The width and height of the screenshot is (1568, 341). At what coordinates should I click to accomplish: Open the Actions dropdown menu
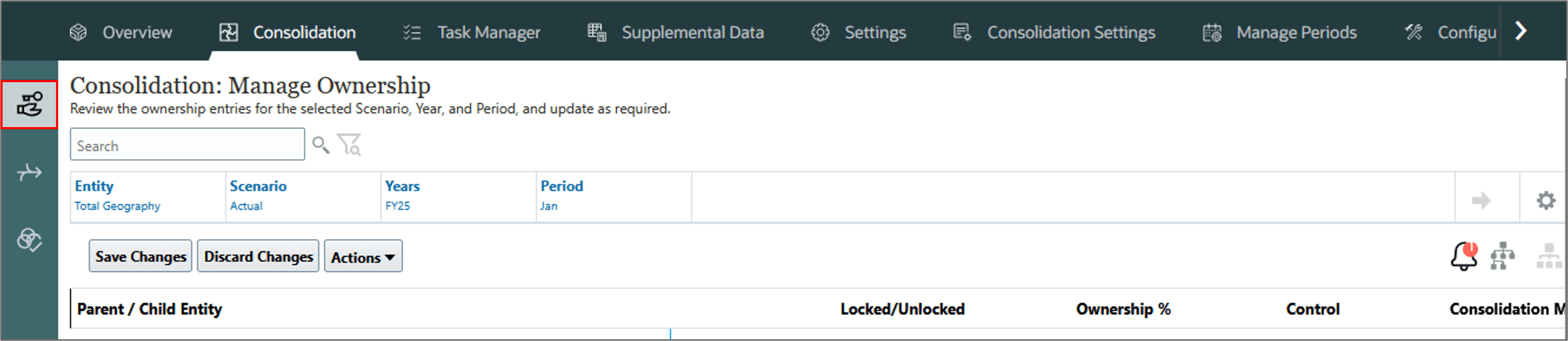(x=362, y=256)
